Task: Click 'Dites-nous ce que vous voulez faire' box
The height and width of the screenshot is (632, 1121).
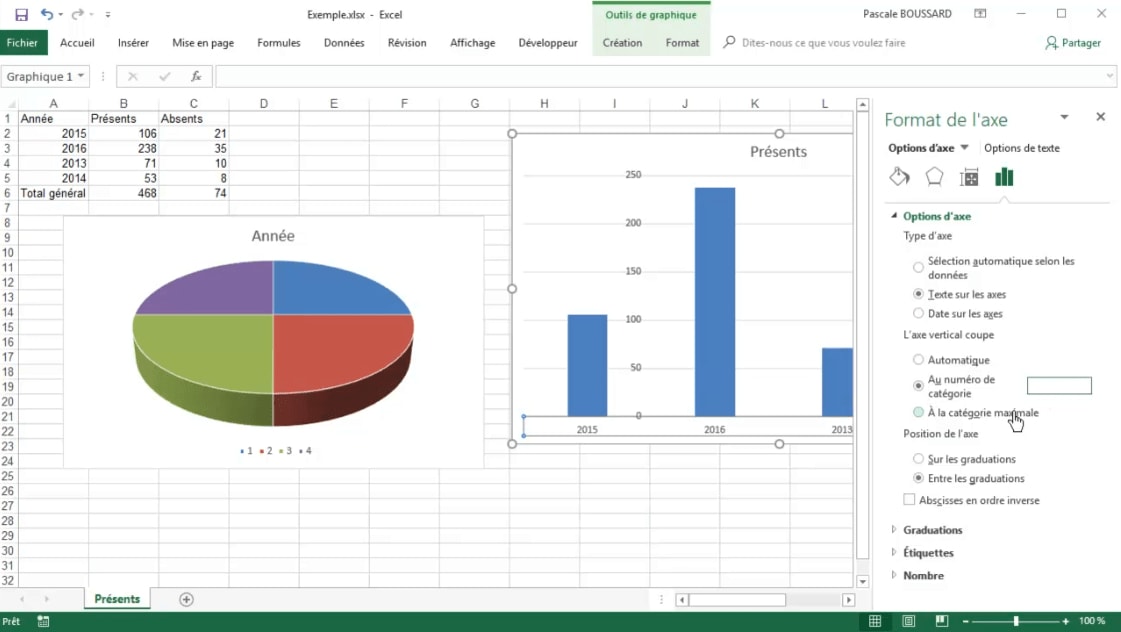Action: pyautogui.click(x=824, y=43)
